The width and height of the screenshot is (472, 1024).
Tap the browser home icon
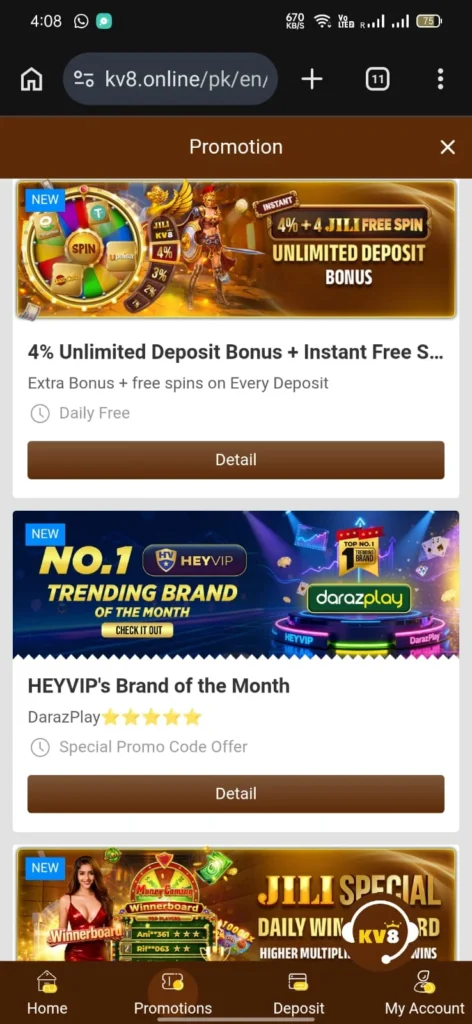[31, 79]
